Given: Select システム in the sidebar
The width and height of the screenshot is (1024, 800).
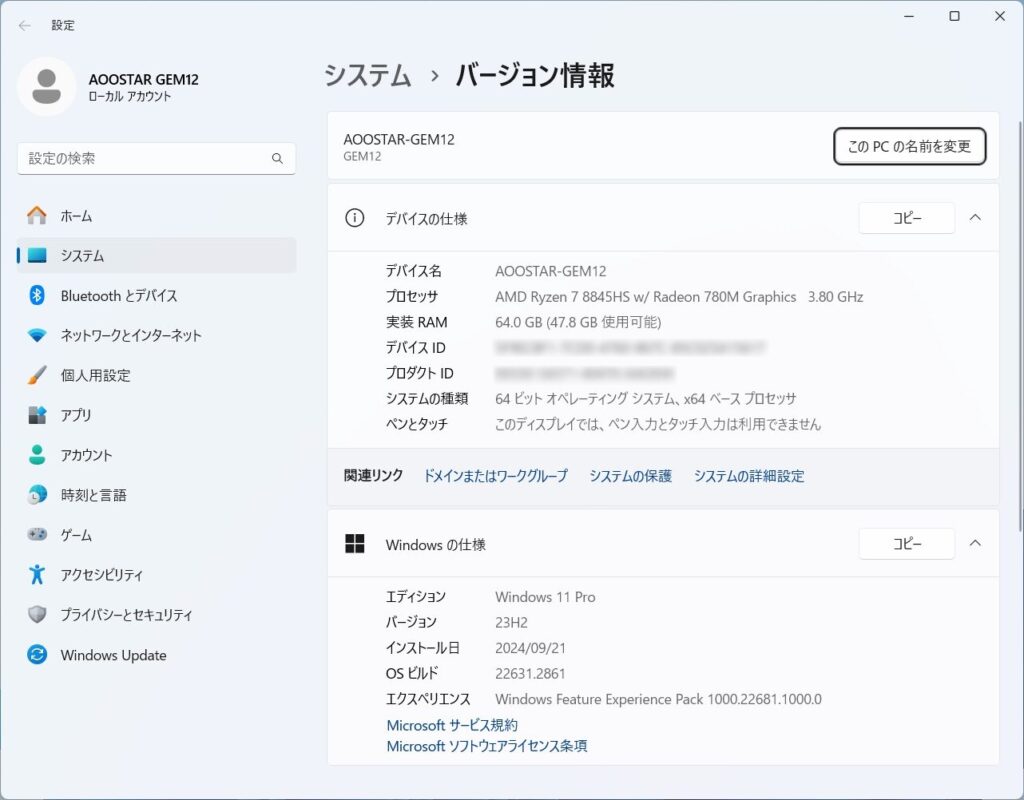Looking at the screenshot, I should coord(157,255).
